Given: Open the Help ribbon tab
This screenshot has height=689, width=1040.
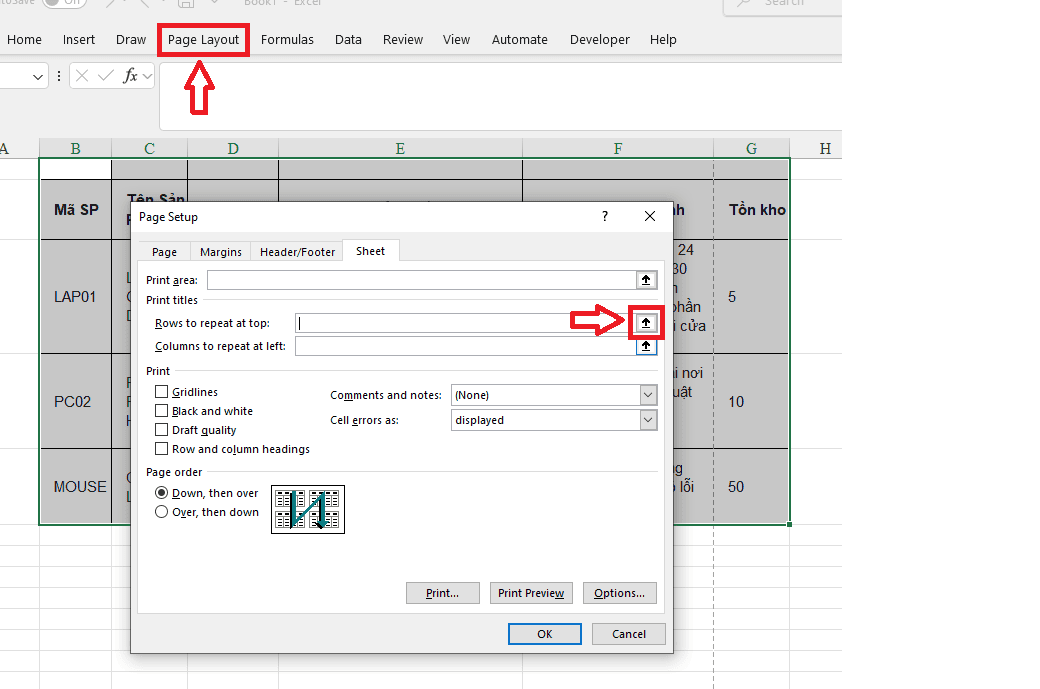Looking at the screenshot, I should 663,40.
